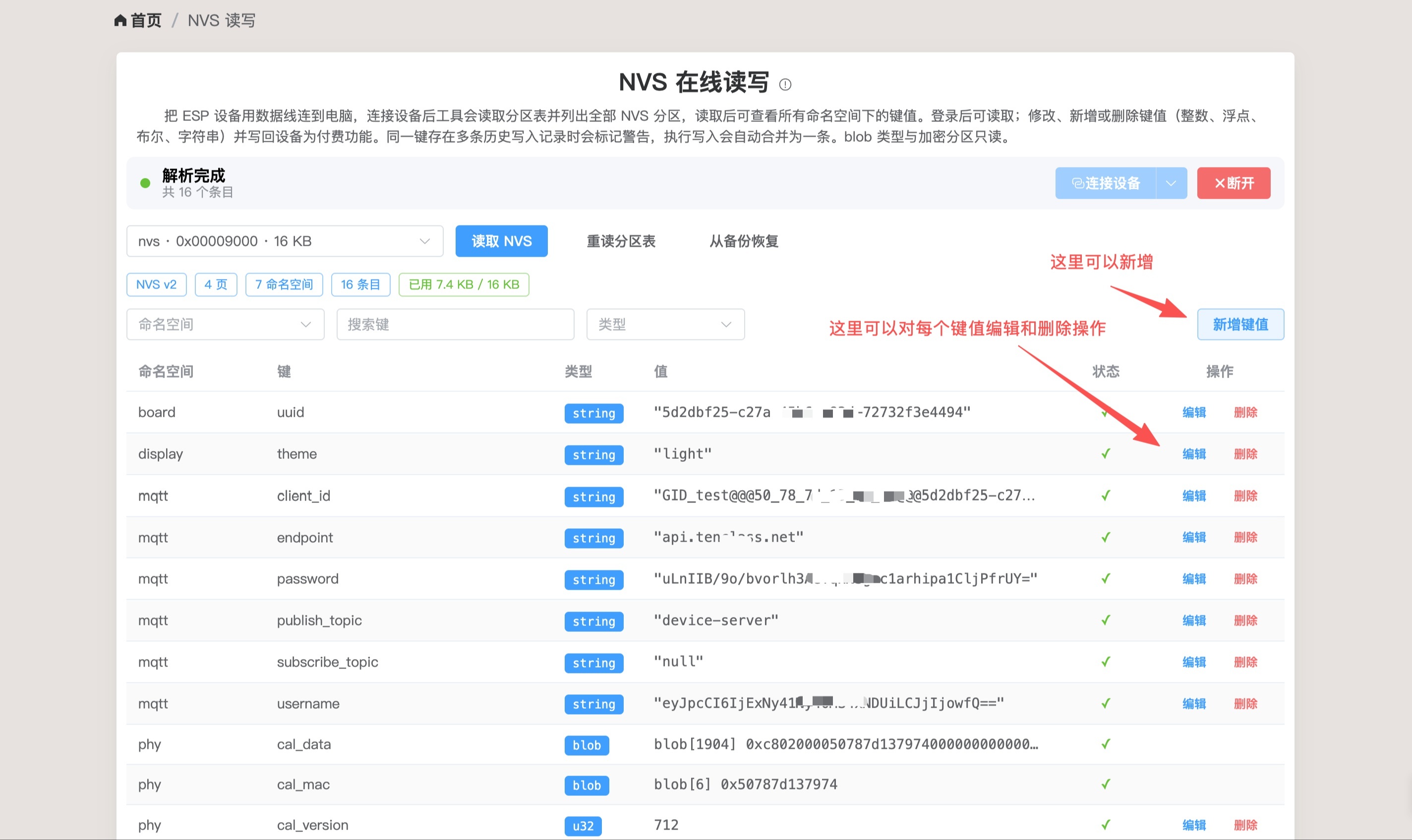Screen dimensions: 1412x840
Task: Edit the mqtt publish_topic entry
Action: (x=1194, y=620)
